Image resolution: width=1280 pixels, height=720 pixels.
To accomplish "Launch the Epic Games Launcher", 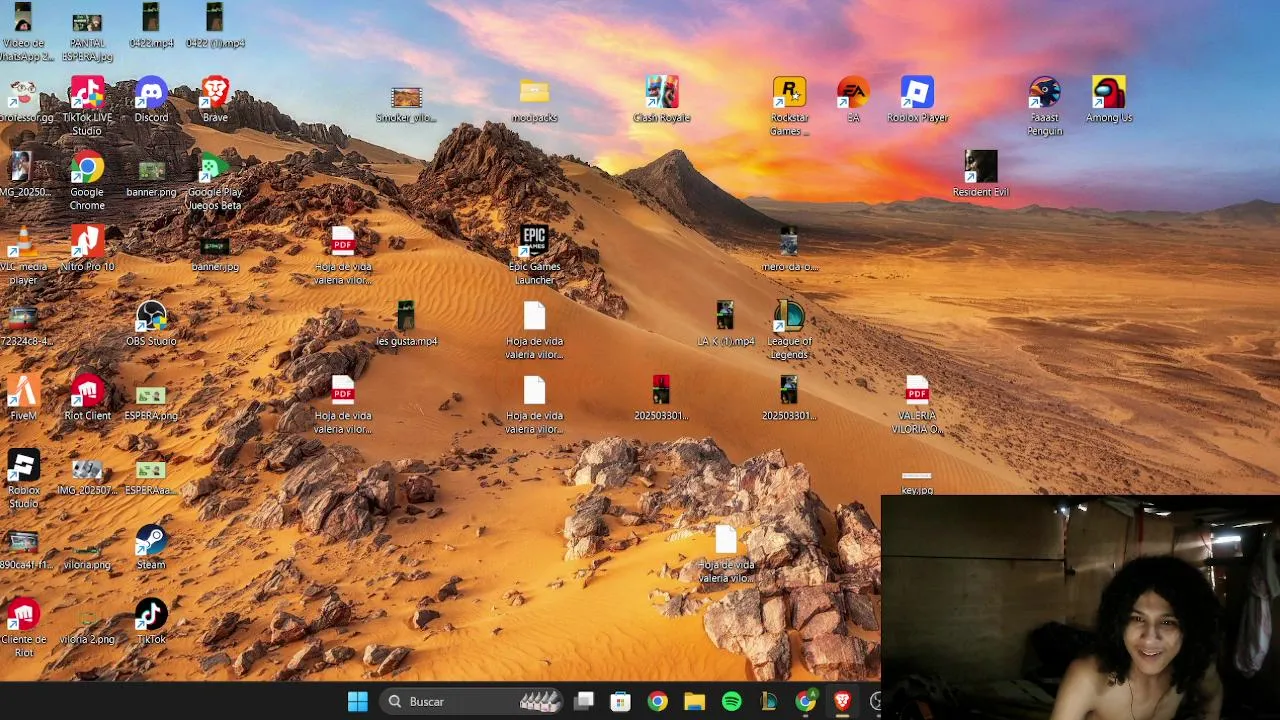I will click(x=534, y=255).
